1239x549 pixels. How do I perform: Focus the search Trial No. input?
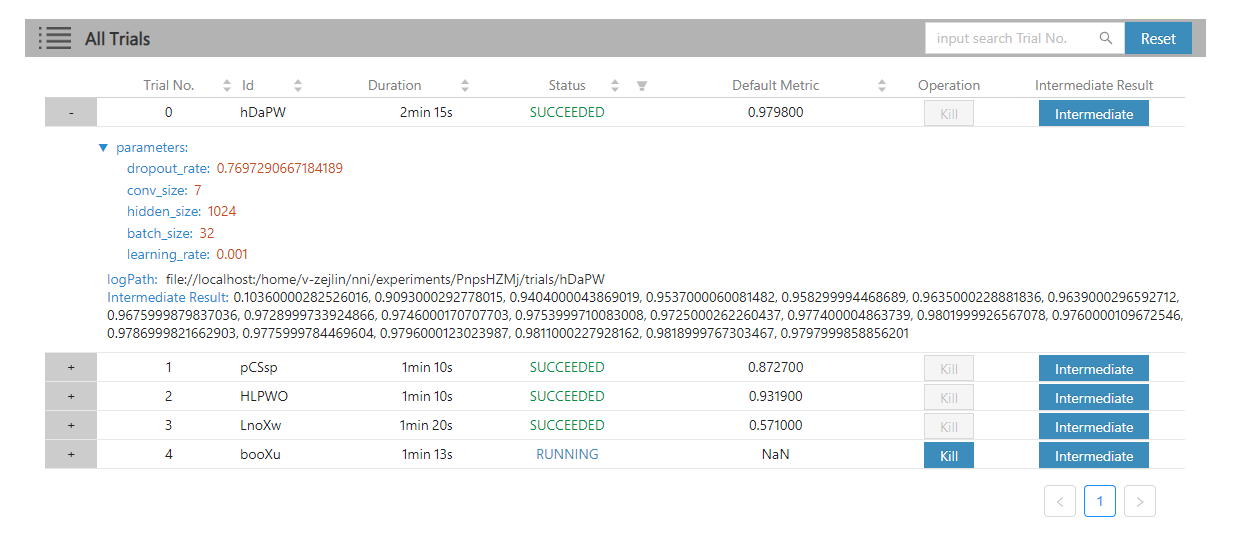[x=1010, y=39]
